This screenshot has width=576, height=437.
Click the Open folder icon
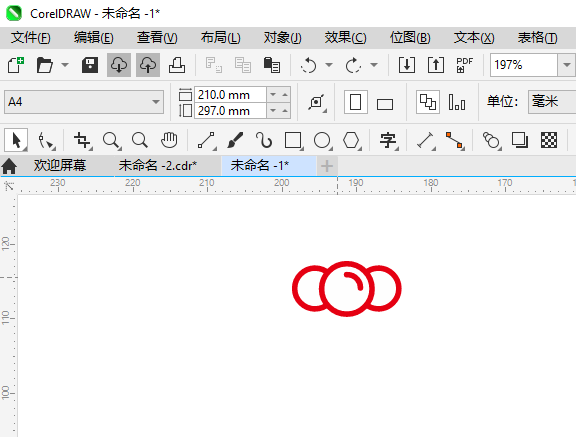[45, 65]
